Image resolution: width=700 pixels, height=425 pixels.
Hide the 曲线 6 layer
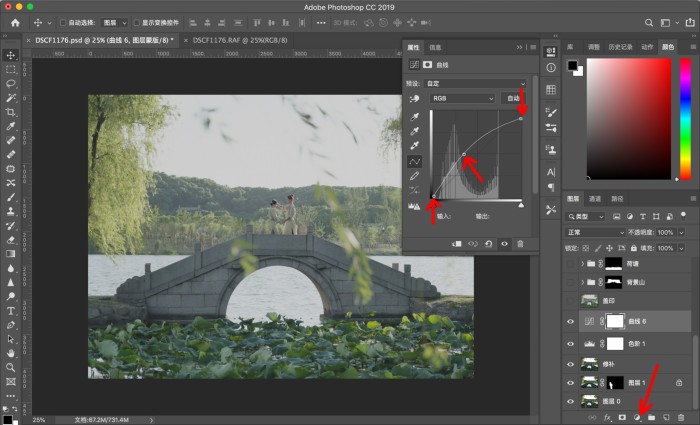point(570,321)
